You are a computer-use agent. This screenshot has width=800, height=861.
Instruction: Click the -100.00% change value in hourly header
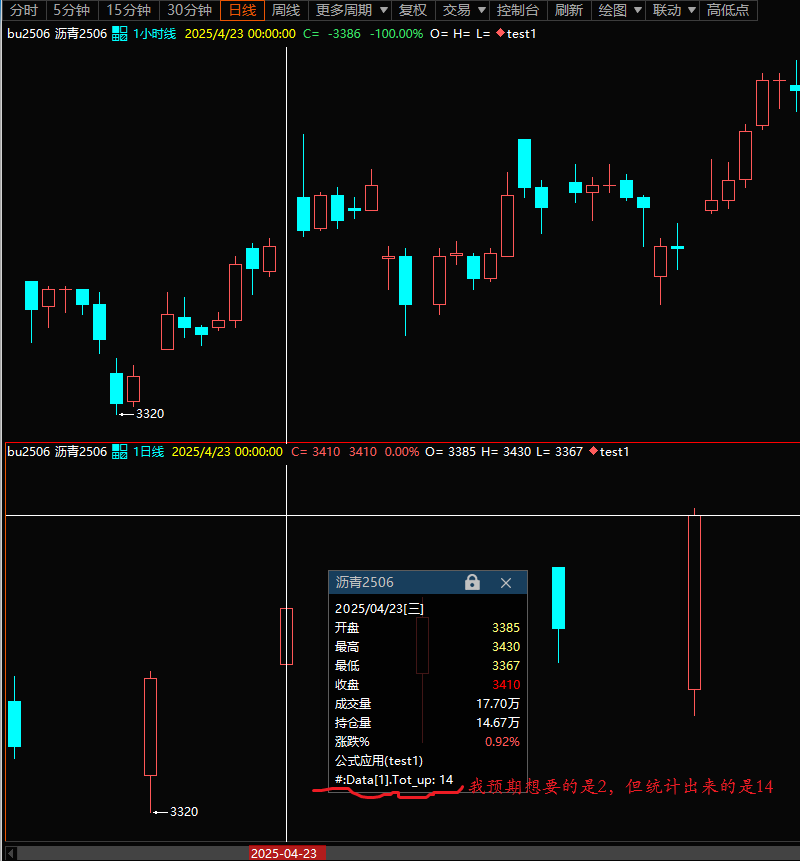coord(396,34)
